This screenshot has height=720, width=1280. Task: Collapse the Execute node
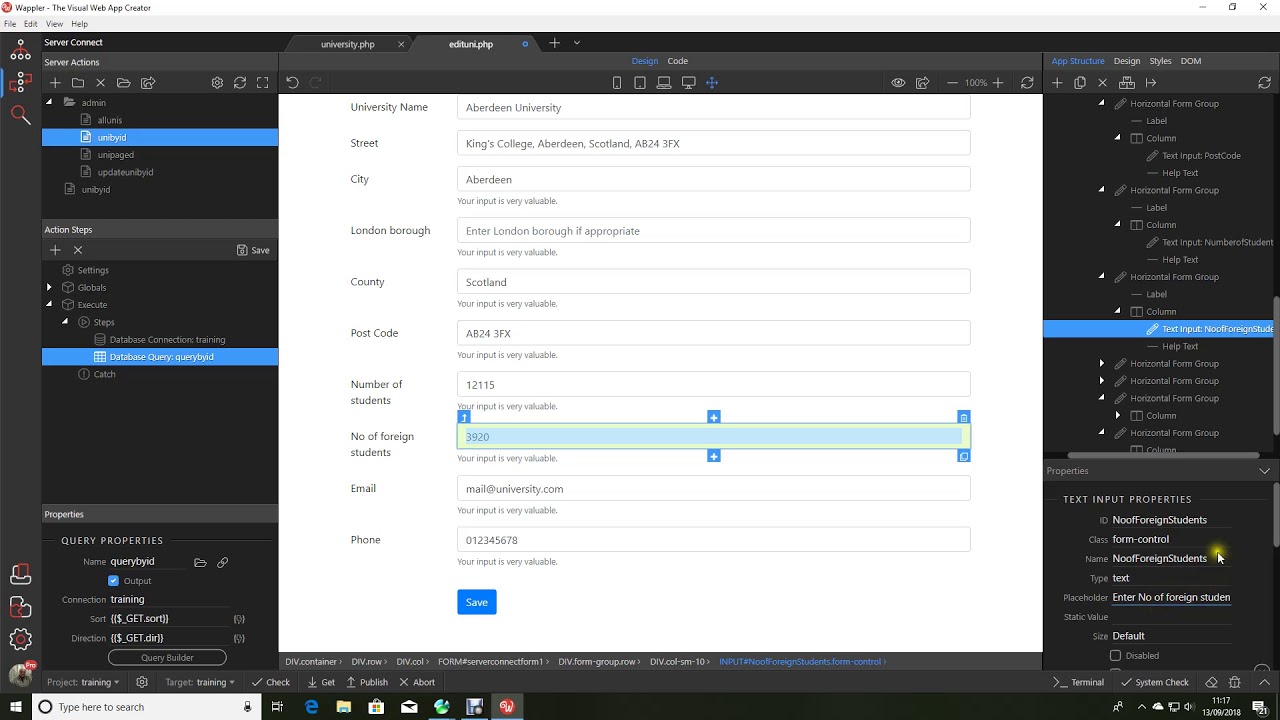pos(49,305)
